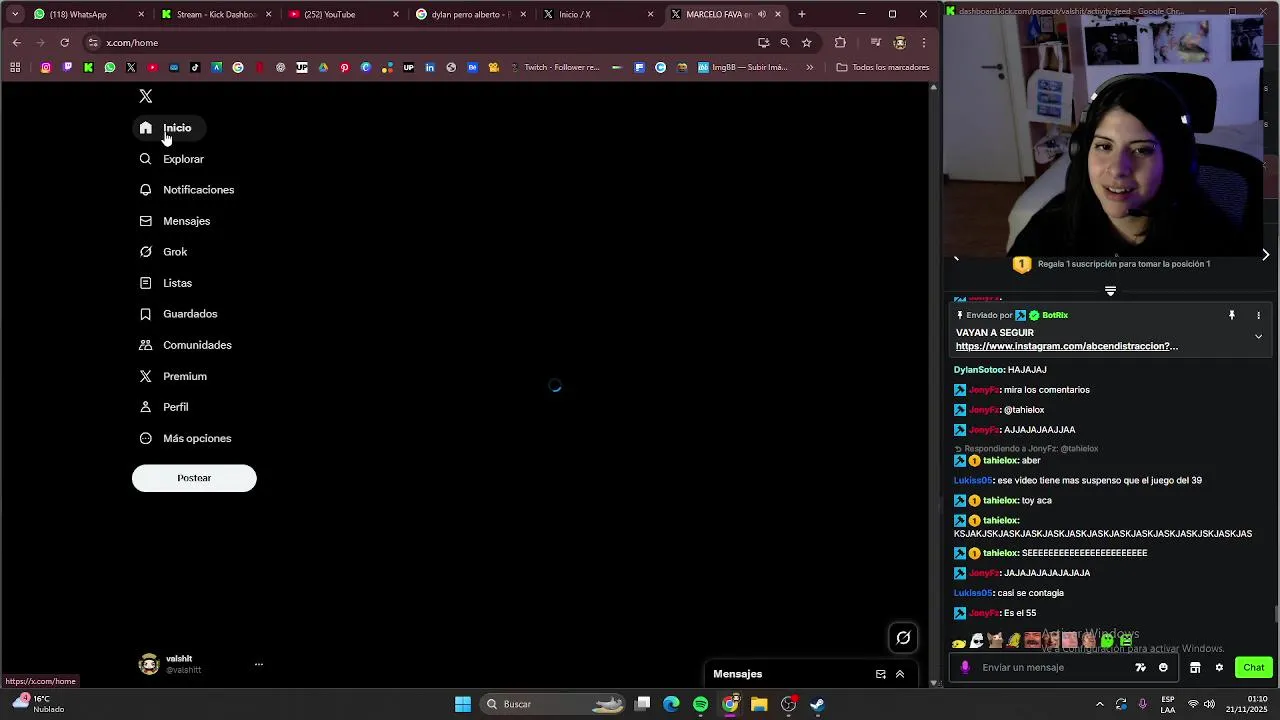Image resolution: width=1280 pixels, height=720 pixels.
Task: Send message with the Chat button
Action: (1254, 668)
